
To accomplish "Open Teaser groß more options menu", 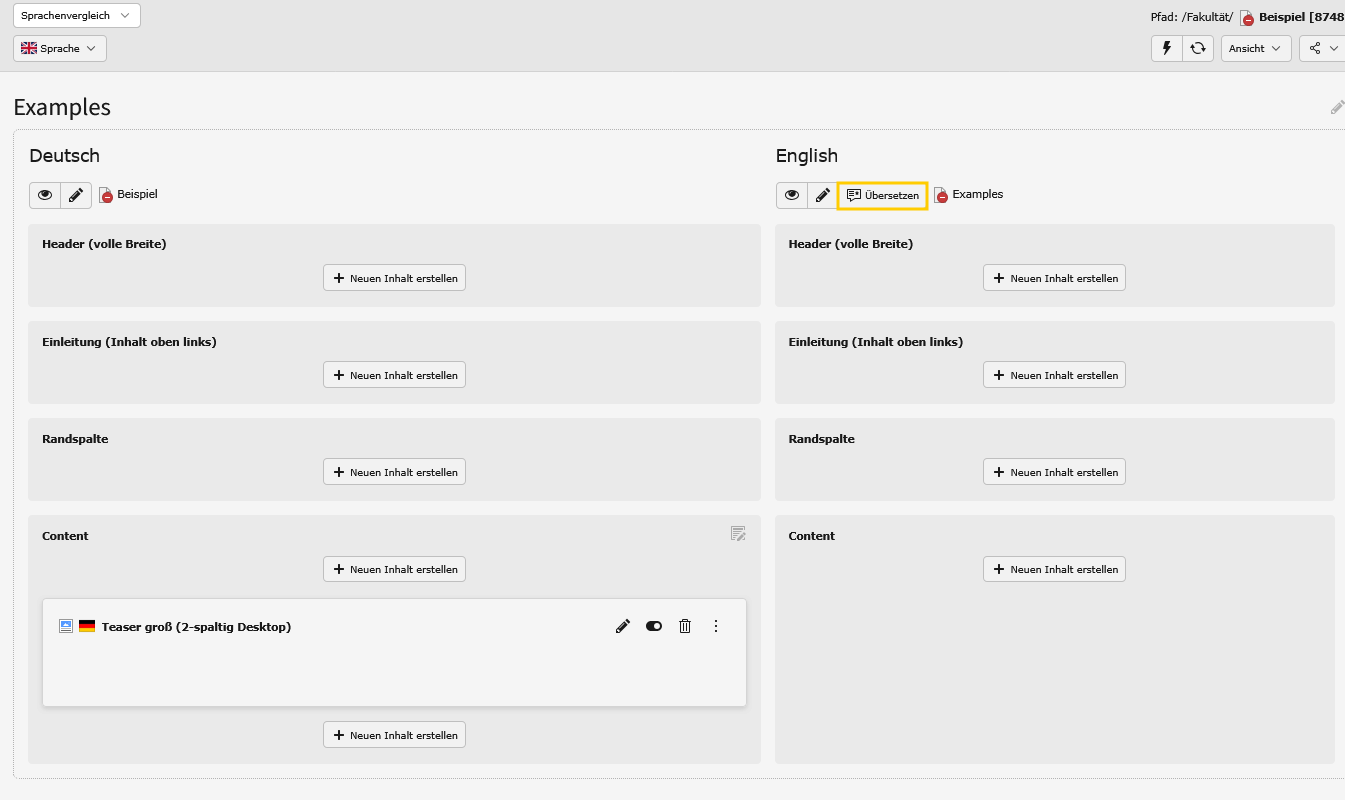I will click(716, 626).
